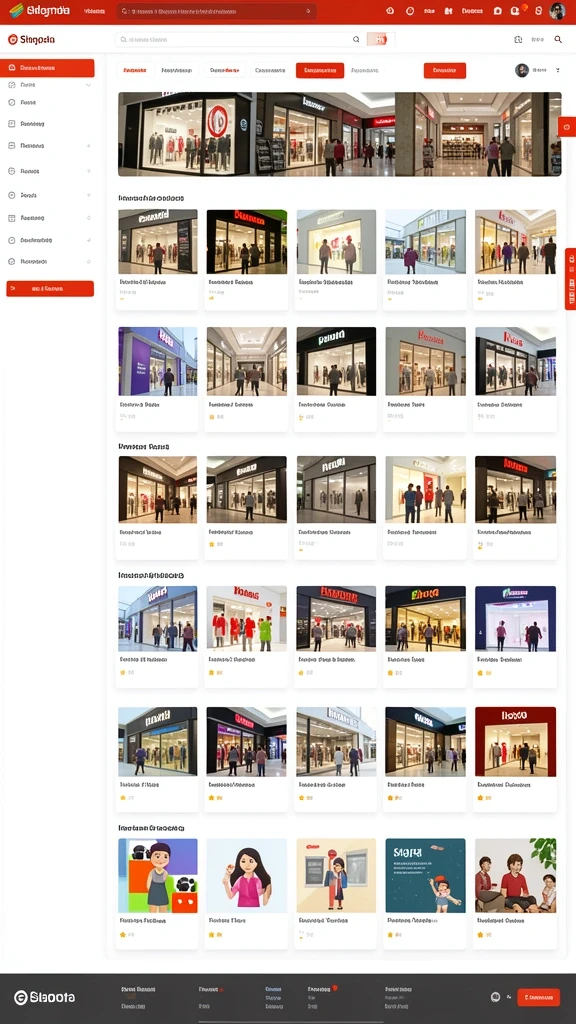Toggle the orange switch beside the search bar

(377, 39)
